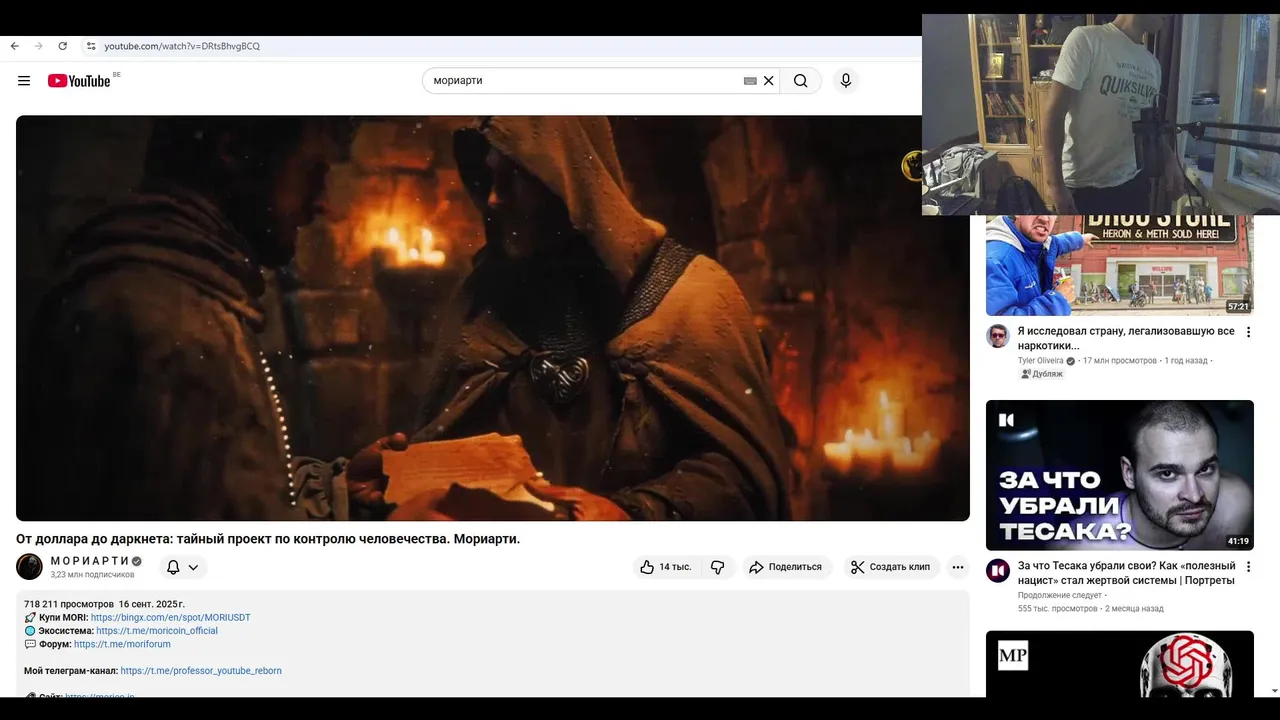Reload the page with refresh icon
Screen dimensions: 1280x720
click(62, 46)
